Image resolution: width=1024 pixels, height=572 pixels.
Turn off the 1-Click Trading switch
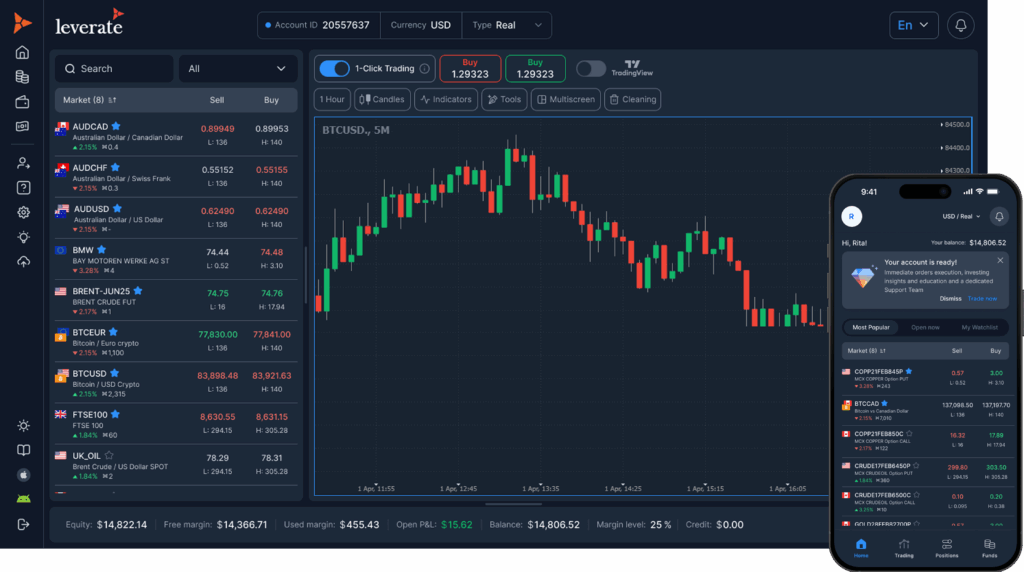pyautogui.click(x=333, y=69)
